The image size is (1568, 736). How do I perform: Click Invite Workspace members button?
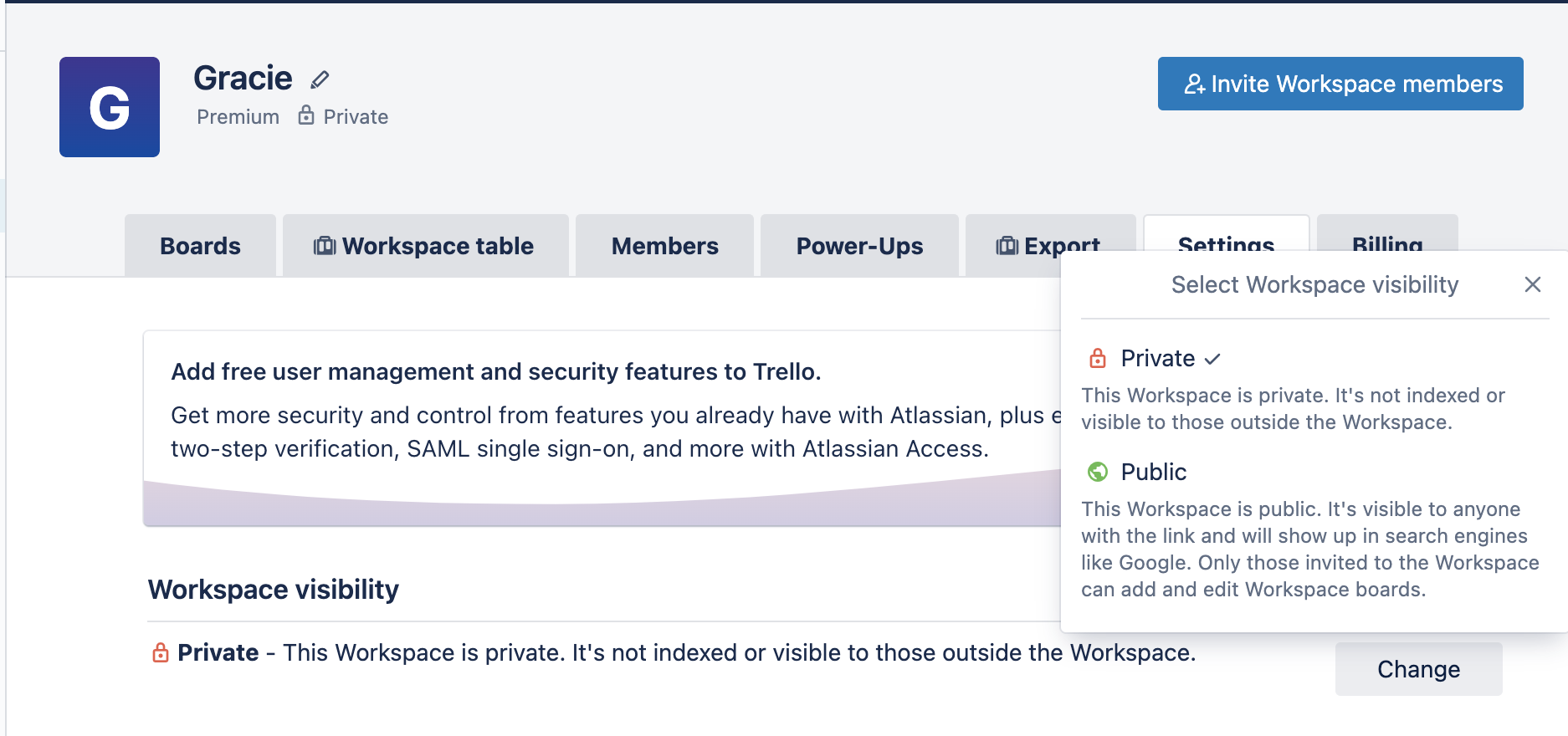click(1340, 84)
